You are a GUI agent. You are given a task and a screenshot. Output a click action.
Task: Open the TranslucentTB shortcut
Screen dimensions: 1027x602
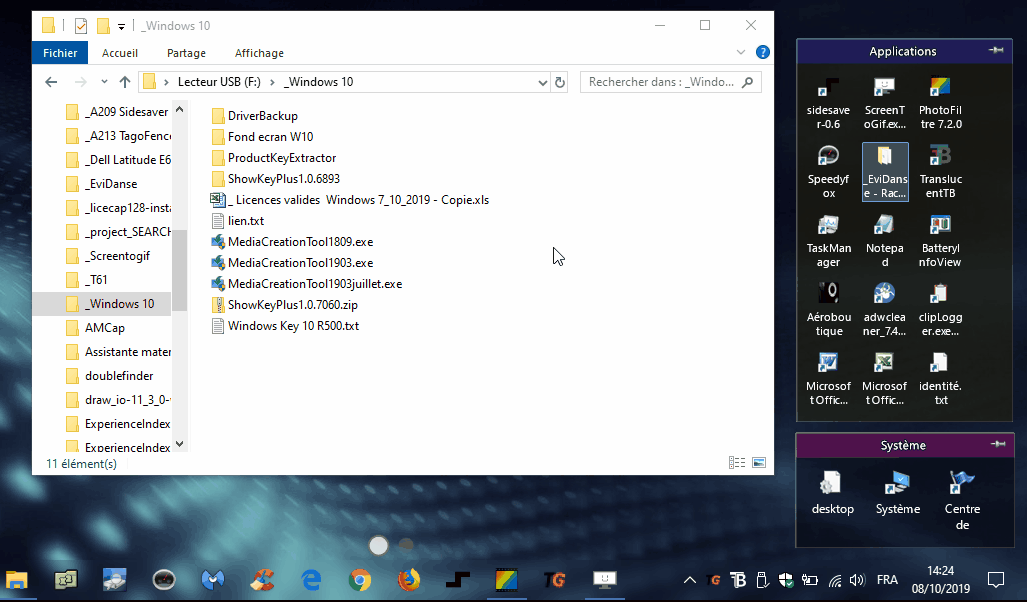pyautogui.click(x=940, y=172)
